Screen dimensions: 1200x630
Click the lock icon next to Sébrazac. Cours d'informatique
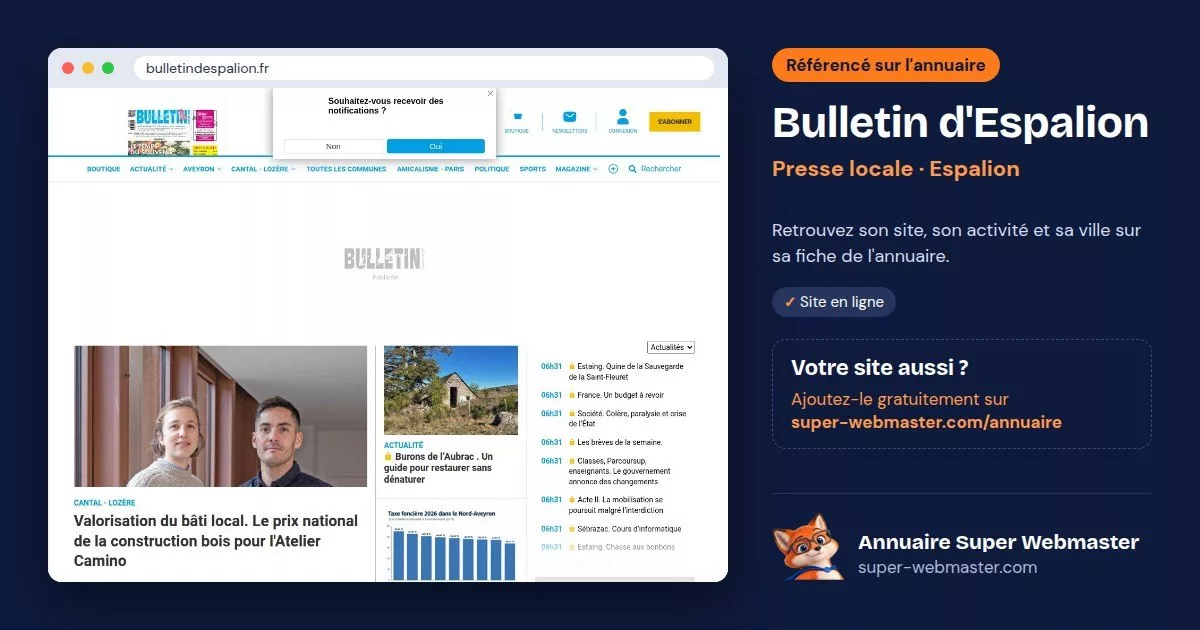(572, 529)
